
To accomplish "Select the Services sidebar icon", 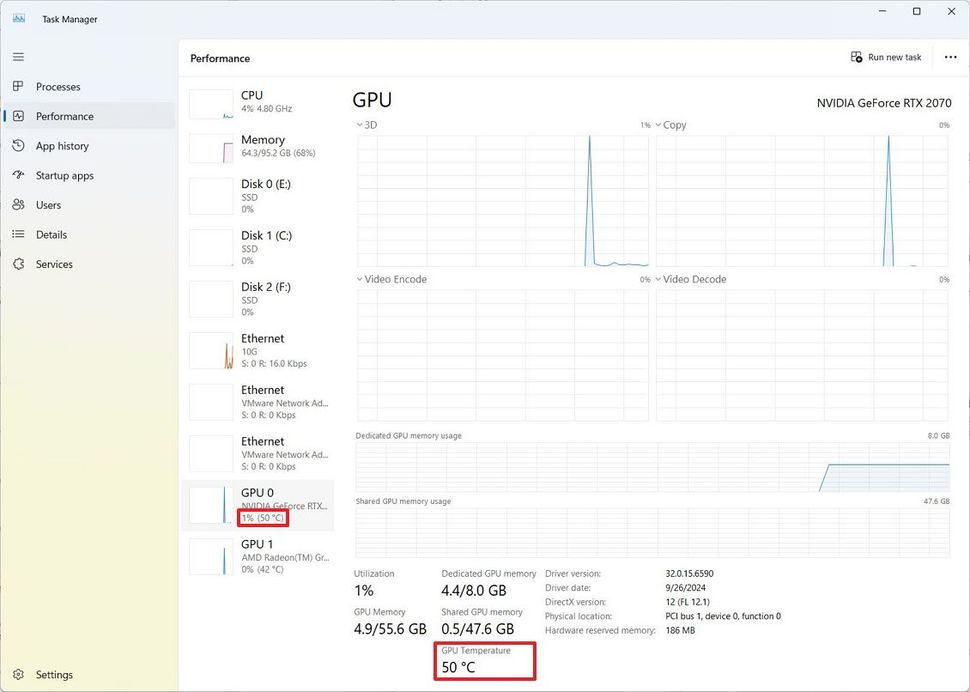I will click(x=18, y=264).
